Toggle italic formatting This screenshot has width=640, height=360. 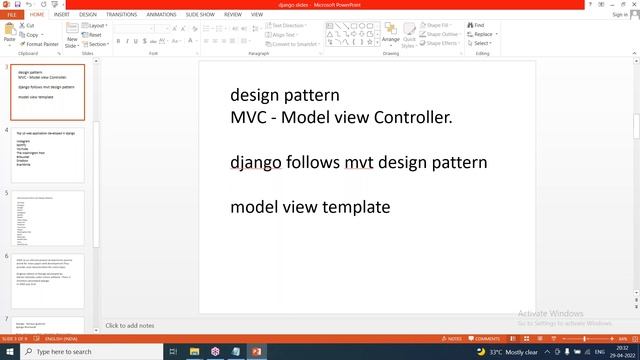point(127,41)
